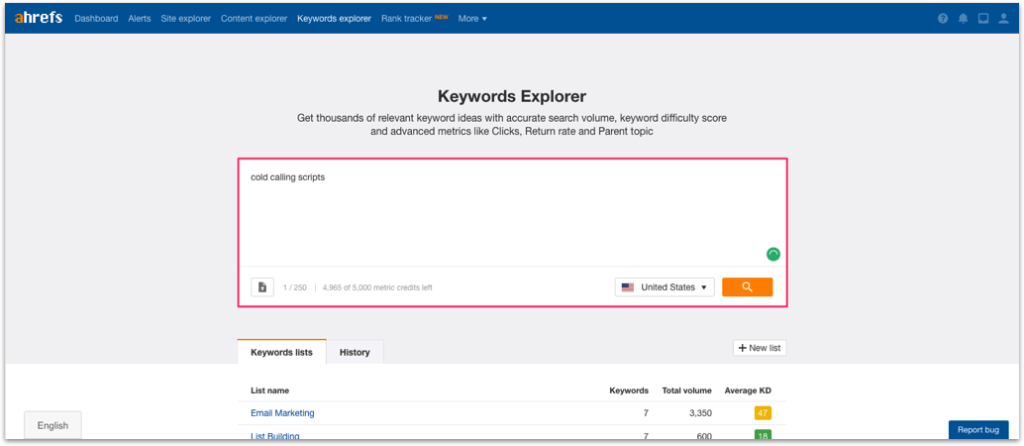Viewport: 1024px width, 446px height.
Task: Expand the More dropdown menu
Action: (472, 18)
